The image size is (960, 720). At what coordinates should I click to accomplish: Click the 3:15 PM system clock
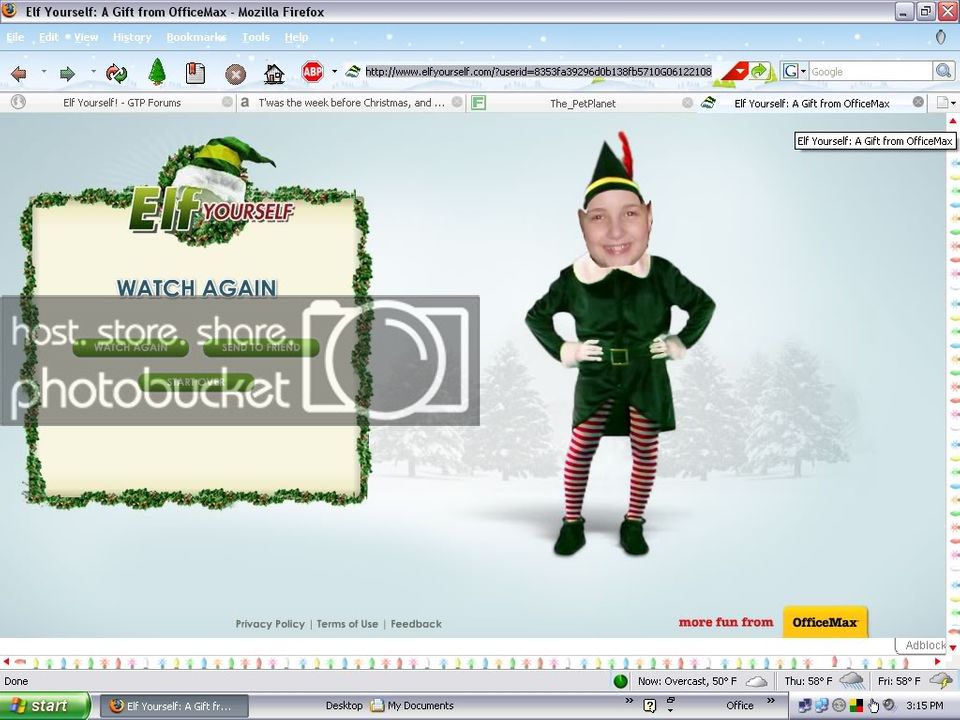tap(924, 705)
